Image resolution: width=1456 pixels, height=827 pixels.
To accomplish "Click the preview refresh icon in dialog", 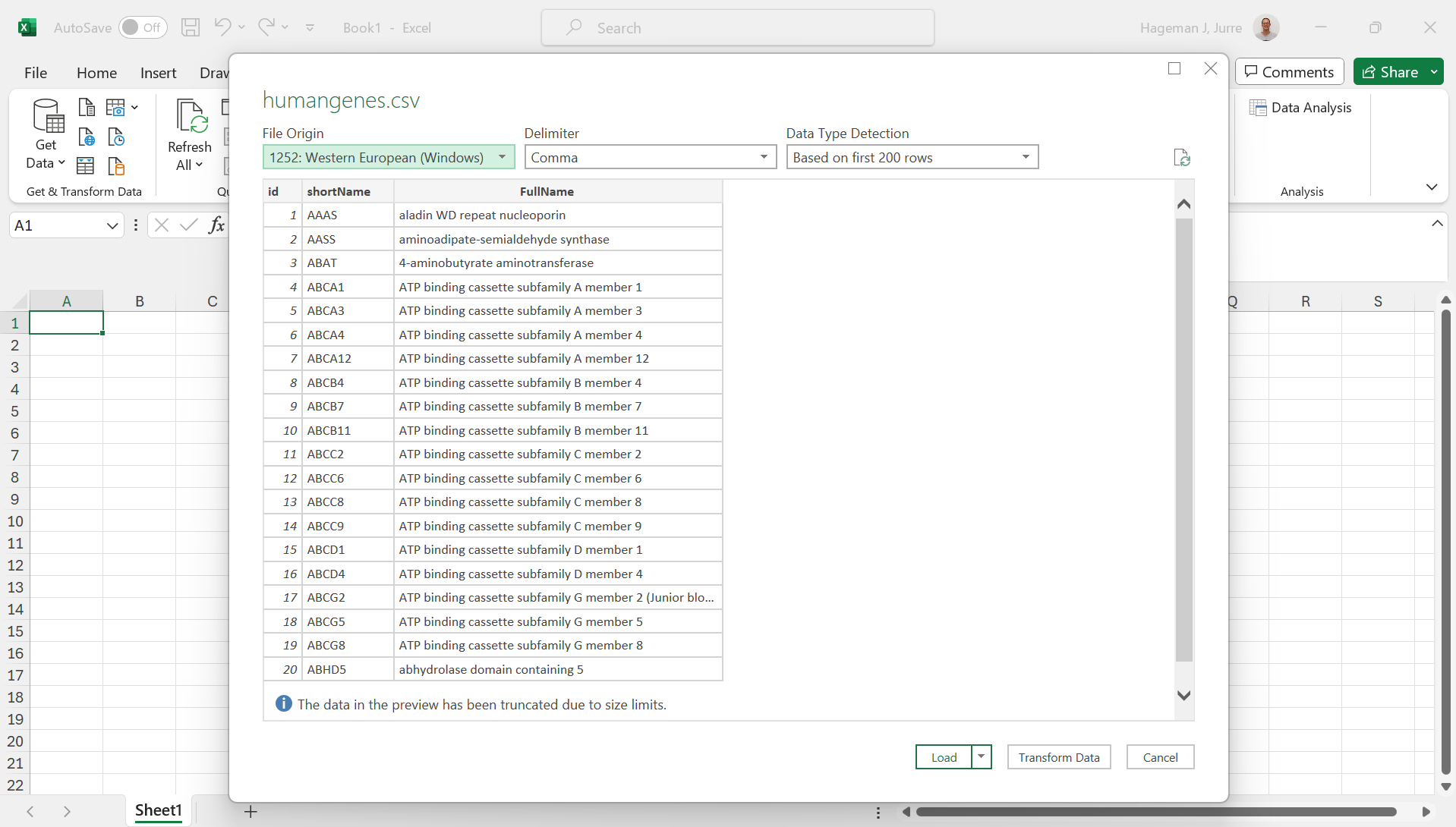I will coord(1181,158).
